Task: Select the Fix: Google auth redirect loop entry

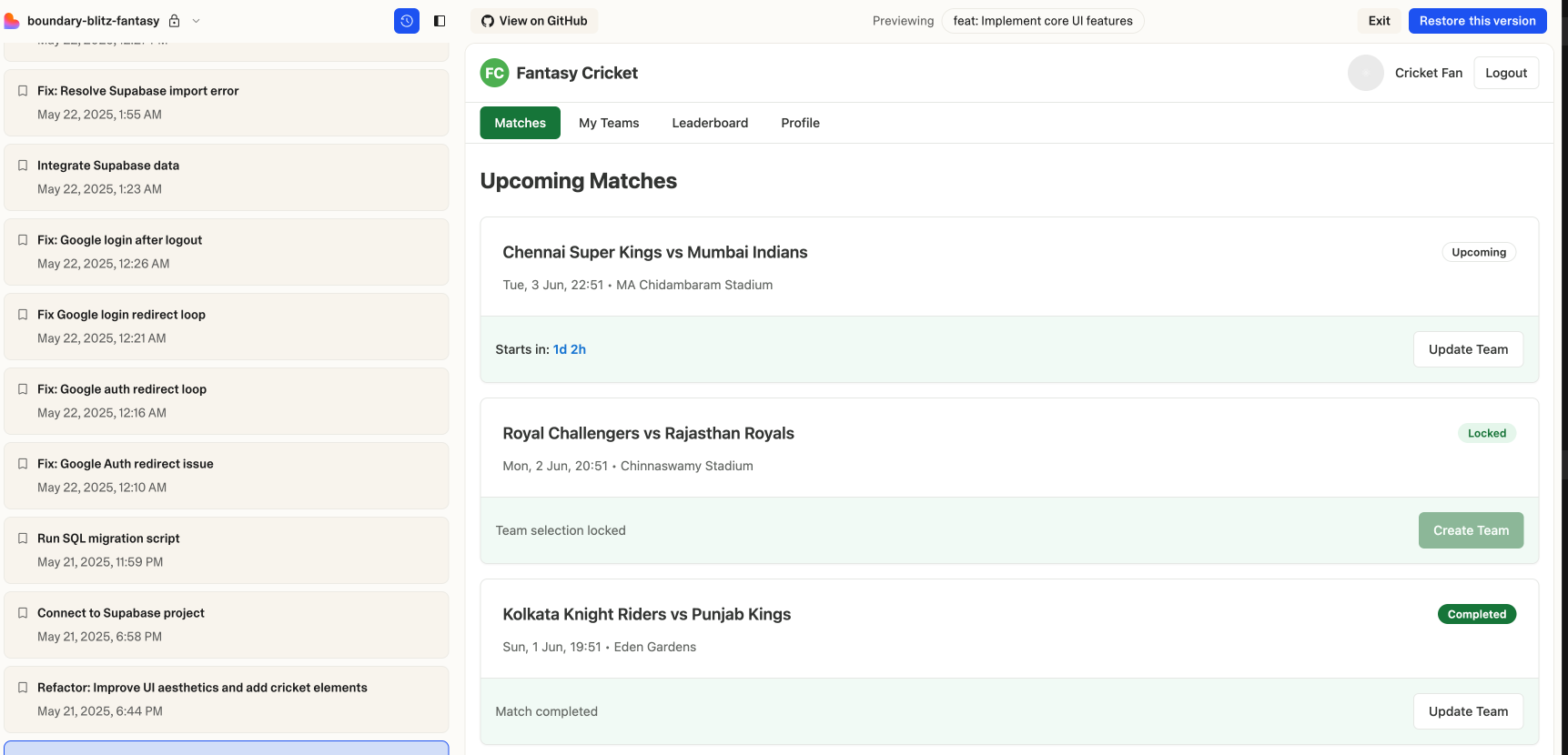Action: (227, 401)
